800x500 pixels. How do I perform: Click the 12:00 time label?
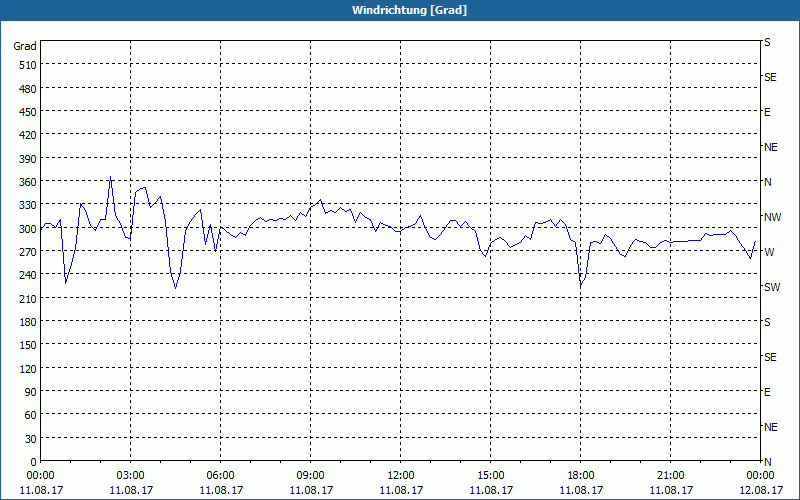[x=401, y=476]
